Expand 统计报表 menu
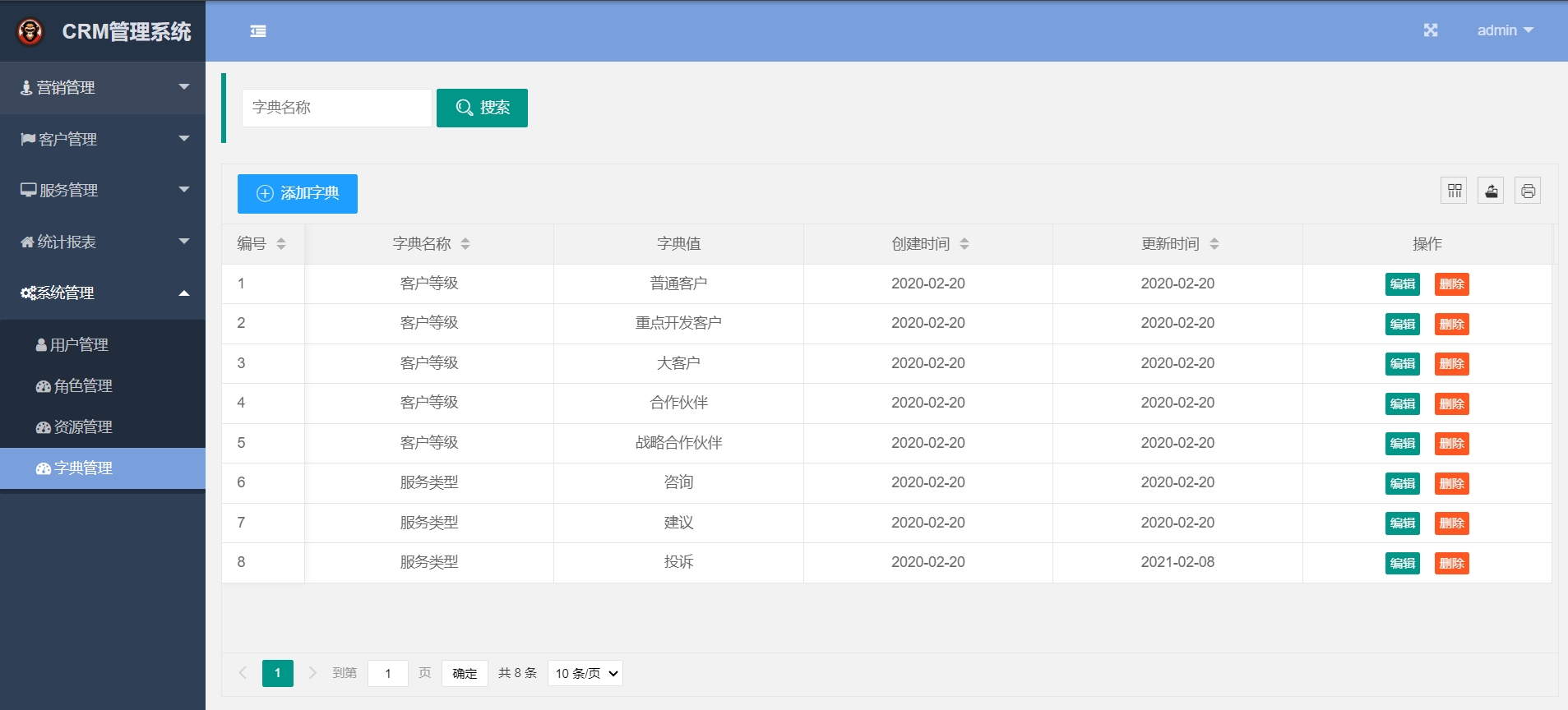1568x710 pixels. coord(103,242)
